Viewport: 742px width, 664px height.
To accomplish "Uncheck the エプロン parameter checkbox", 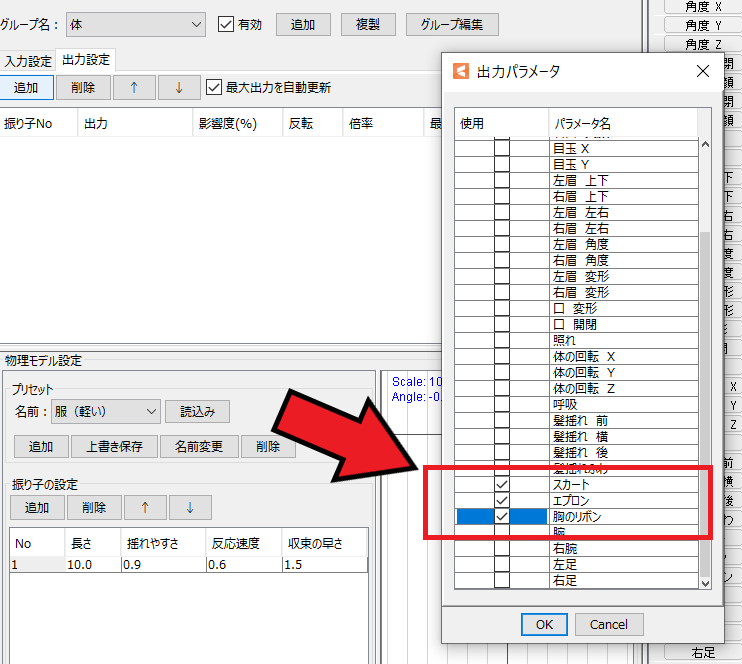I will coord(502,500).
